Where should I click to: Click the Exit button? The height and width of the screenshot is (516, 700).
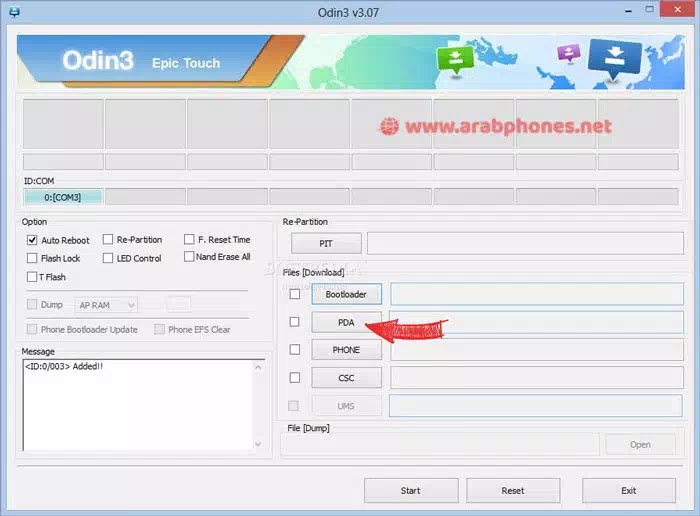pos(629,491)
